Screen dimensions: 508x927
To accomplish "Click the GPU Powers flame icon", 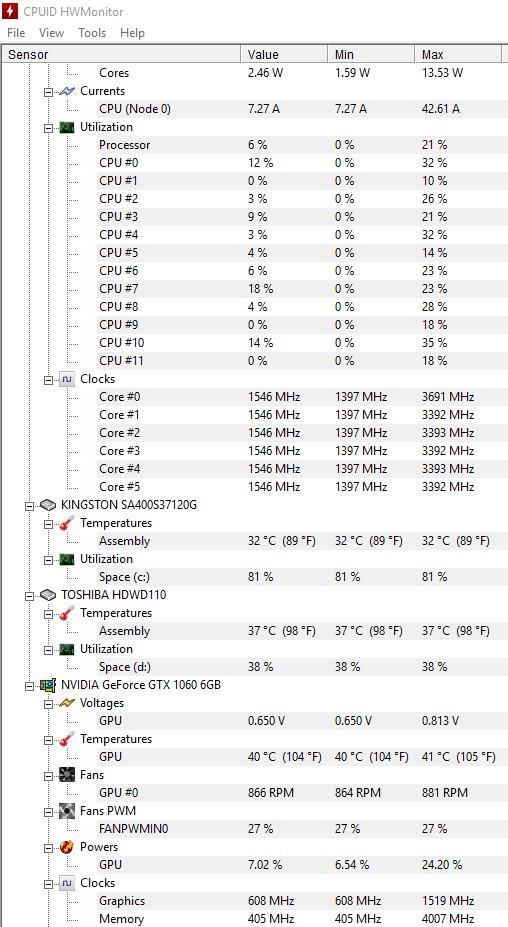I will (x=67, y=847).
